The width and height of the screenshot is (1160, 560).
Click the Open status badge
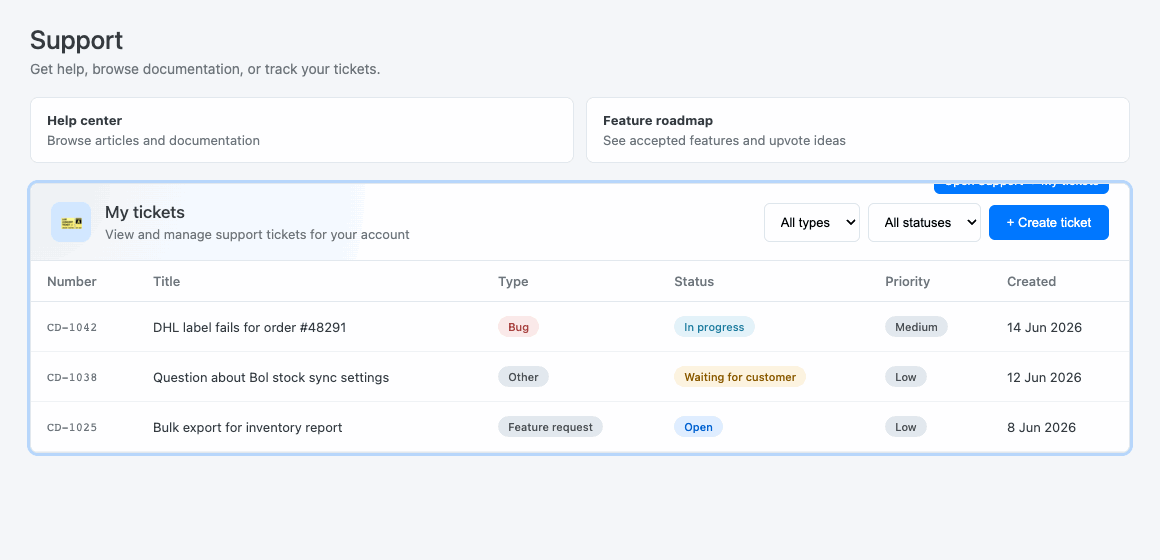(698, 427)
